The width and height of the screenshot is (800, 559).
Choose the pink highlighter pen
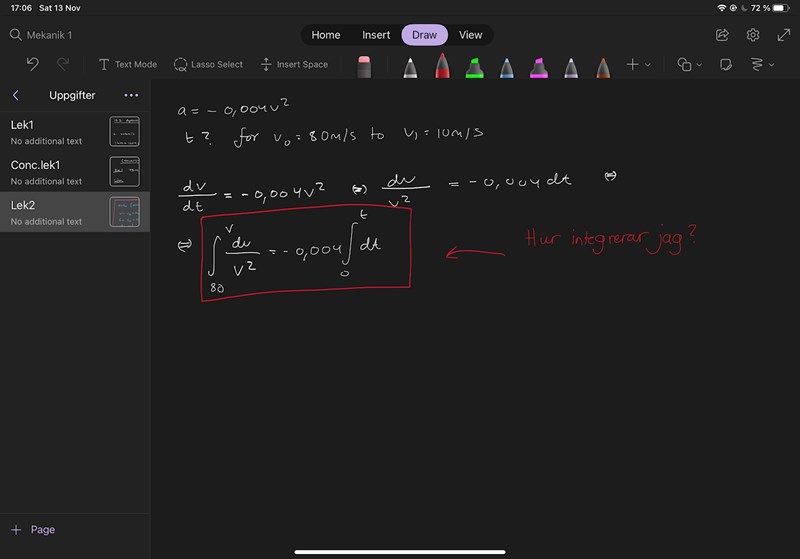(x=538, y=65)
